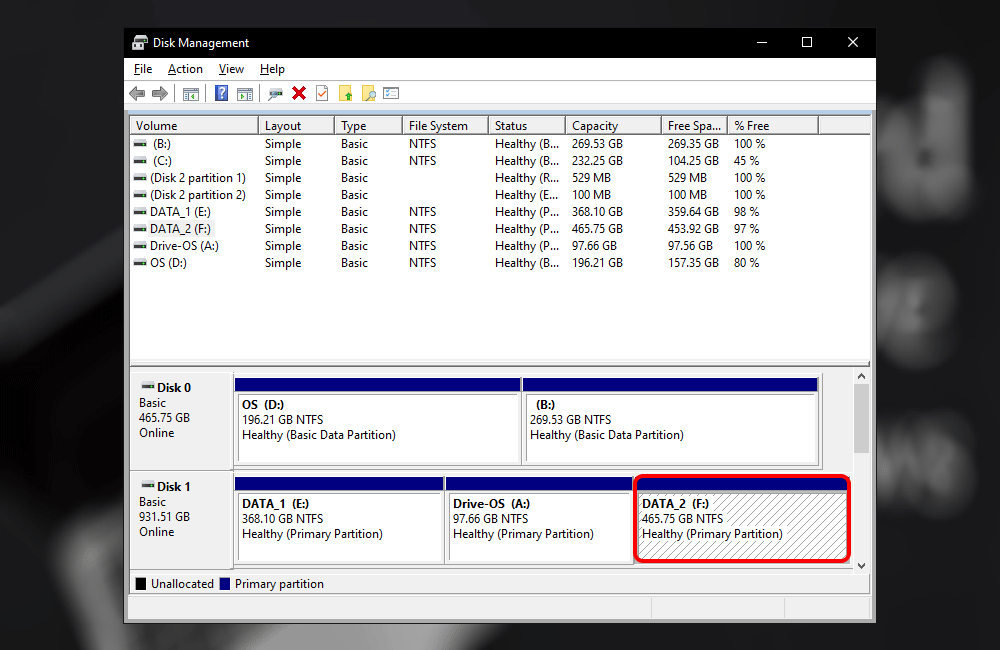The height and width of the screenshot is (650, 1000).
Task: Click the blue Primary partition legend swatch
Action: [x=224, y=584]
